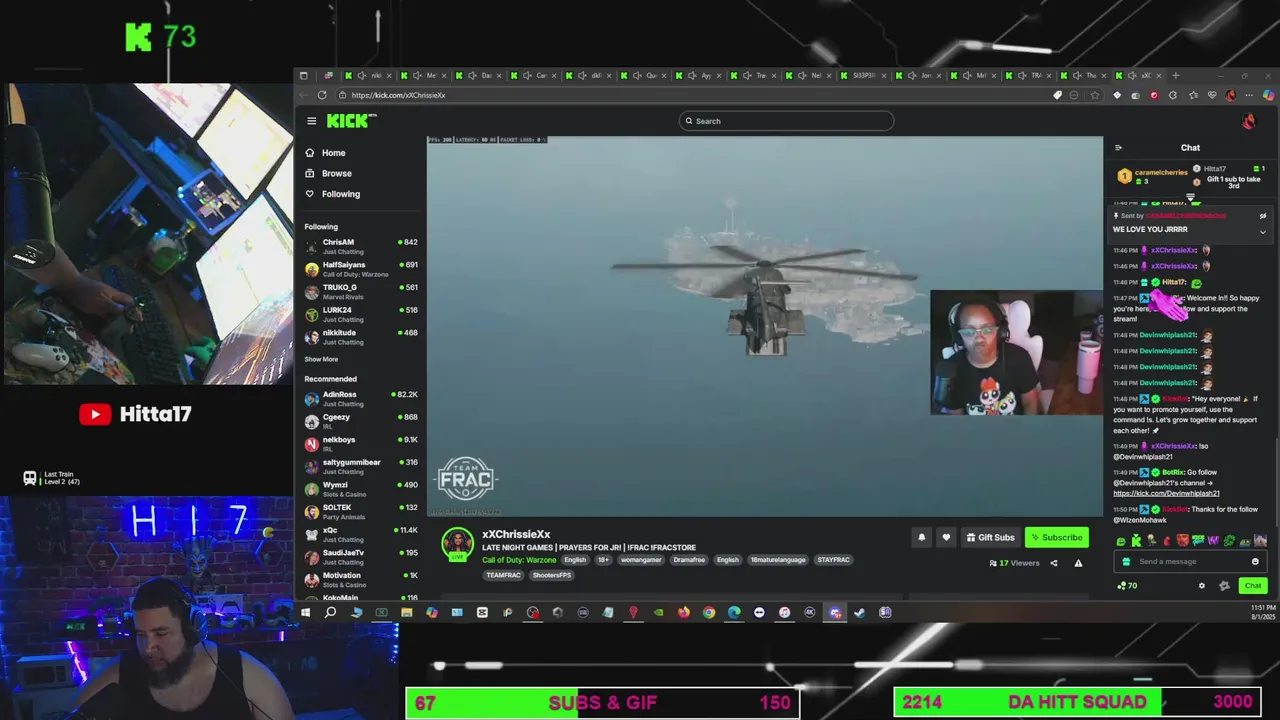1280x720 pixels.
Task: Click the chat identity badge icon
Action: (x=1224, y=586)
